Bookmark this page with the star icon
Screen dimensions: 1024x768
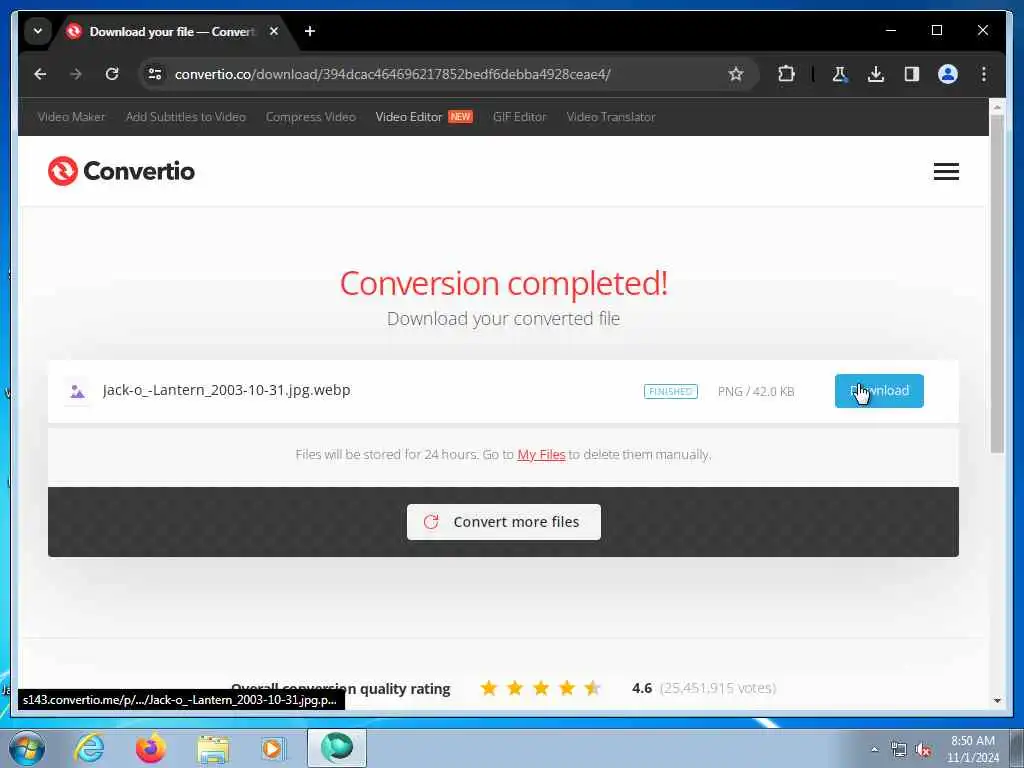coord(736,74)
